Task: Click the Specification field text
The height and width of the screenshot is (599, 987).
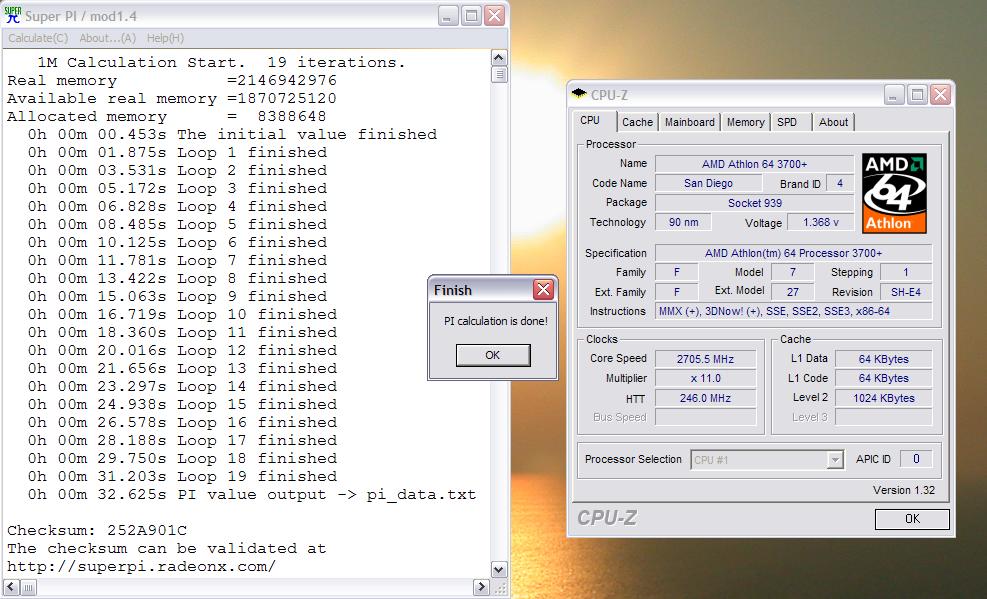Action: click(793, 253)
